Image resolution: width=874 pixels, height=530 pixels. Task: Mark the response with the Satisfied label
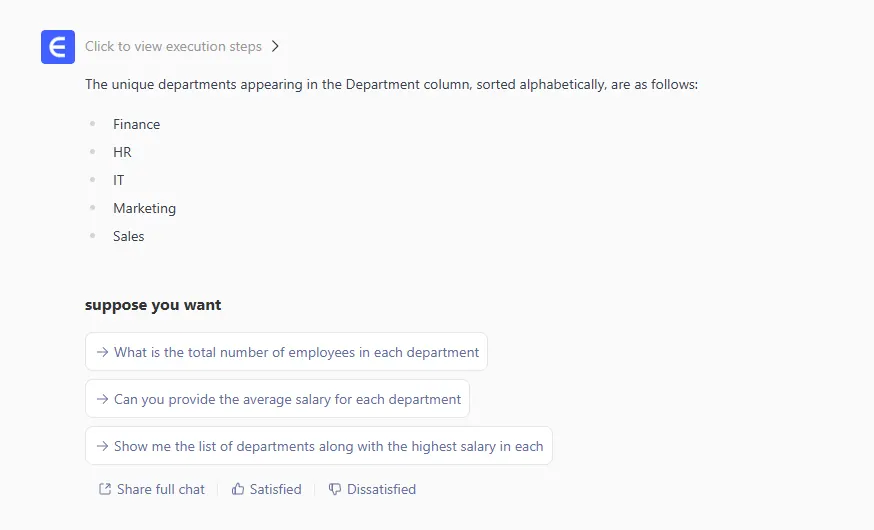[275, 490]
